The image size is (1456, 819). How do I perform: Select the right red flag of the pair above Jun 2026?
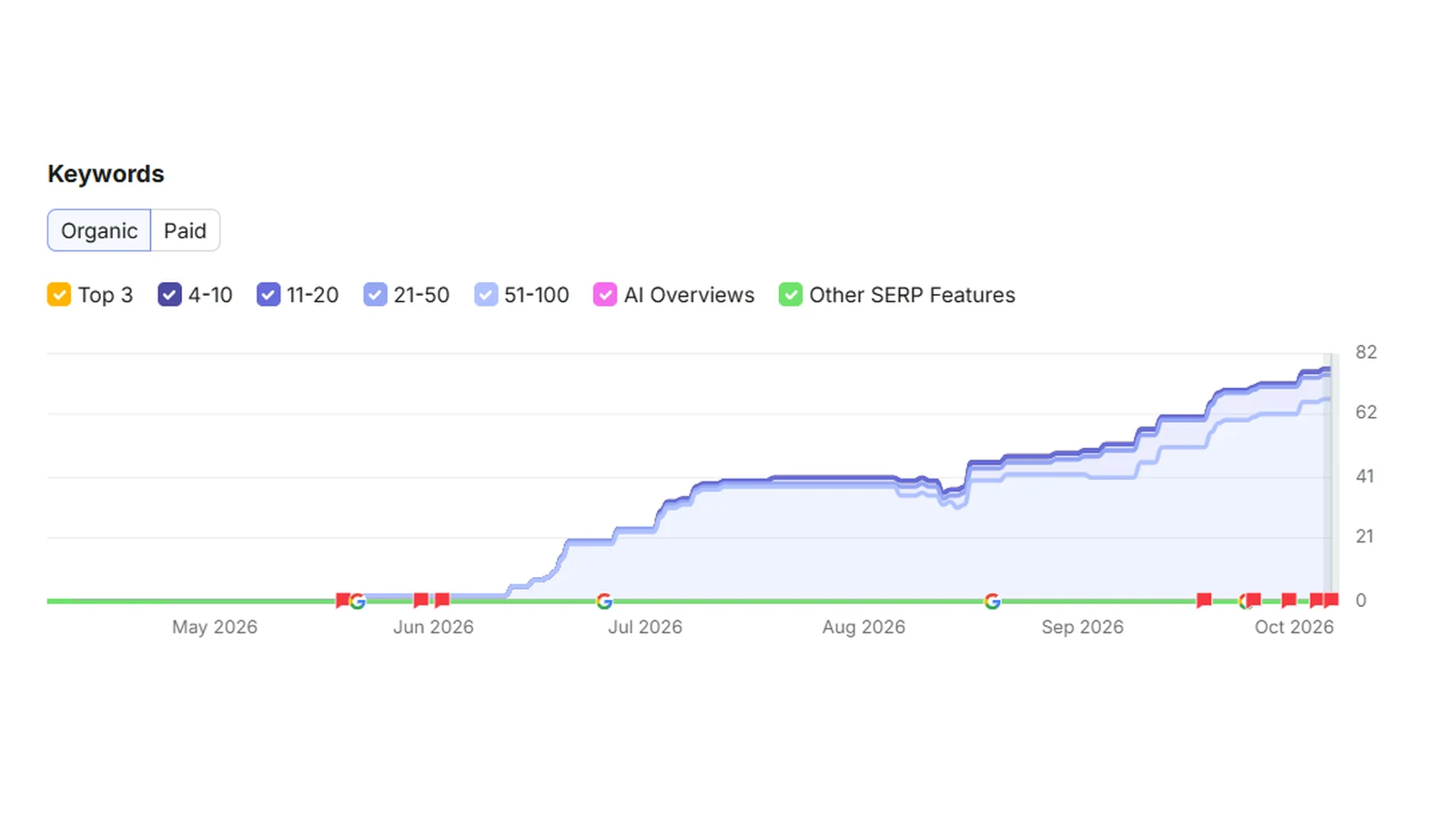pyautogui.click(x=442, y=600)
